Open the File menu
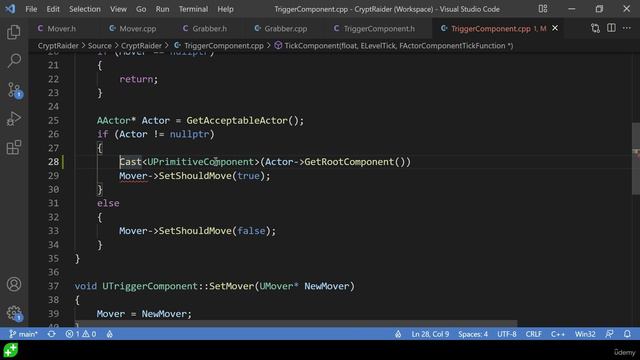The width and height of the screenshot is (640, 360). pyautogui.click(x=31, y=9)
